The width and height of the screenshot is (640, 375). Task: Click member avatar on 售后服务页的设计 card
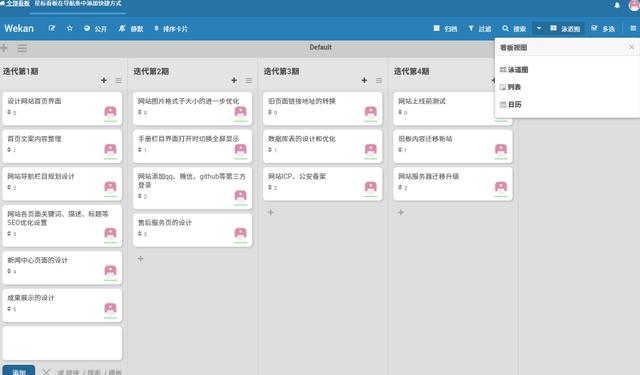pyautogui.click(x=240, y=233)
